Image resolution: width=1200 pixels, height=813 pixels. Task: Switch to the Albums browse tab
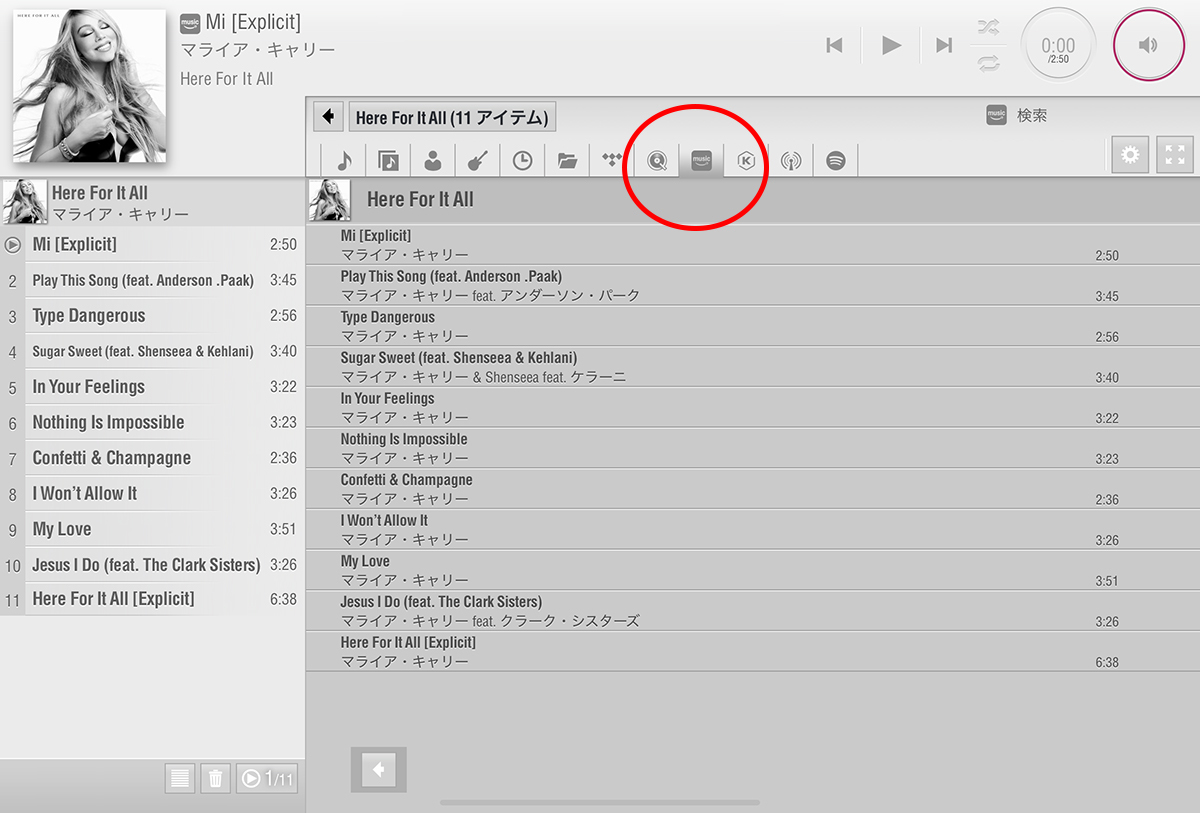click(x=388, y=160)
